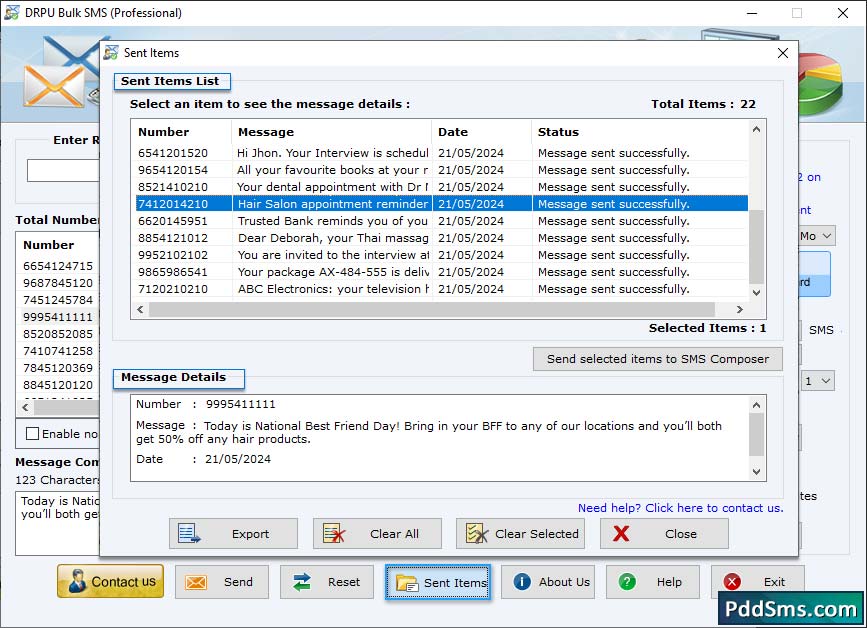Viewport: 867px width, 628px height.
Task: Open the Mo dropdown in main window
Action: click(816, 236)
